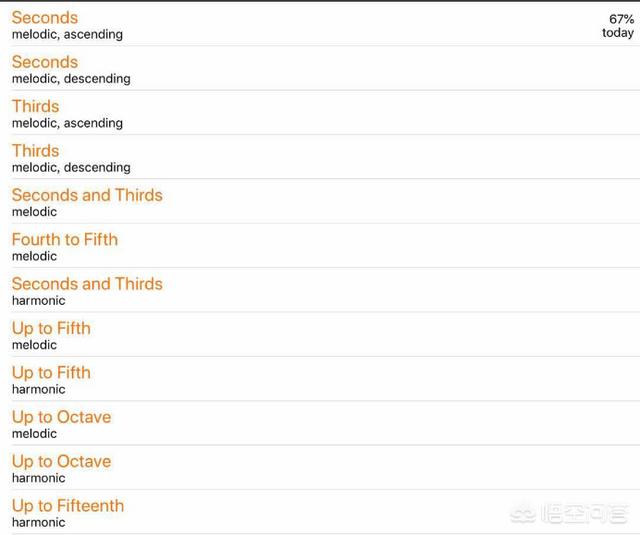Image resolution: width=640 pixels, height=535 pixels.
Task: Start the harmonic Up to Fifth exercise
Action: pyautogui.click(x=51, y=373)
